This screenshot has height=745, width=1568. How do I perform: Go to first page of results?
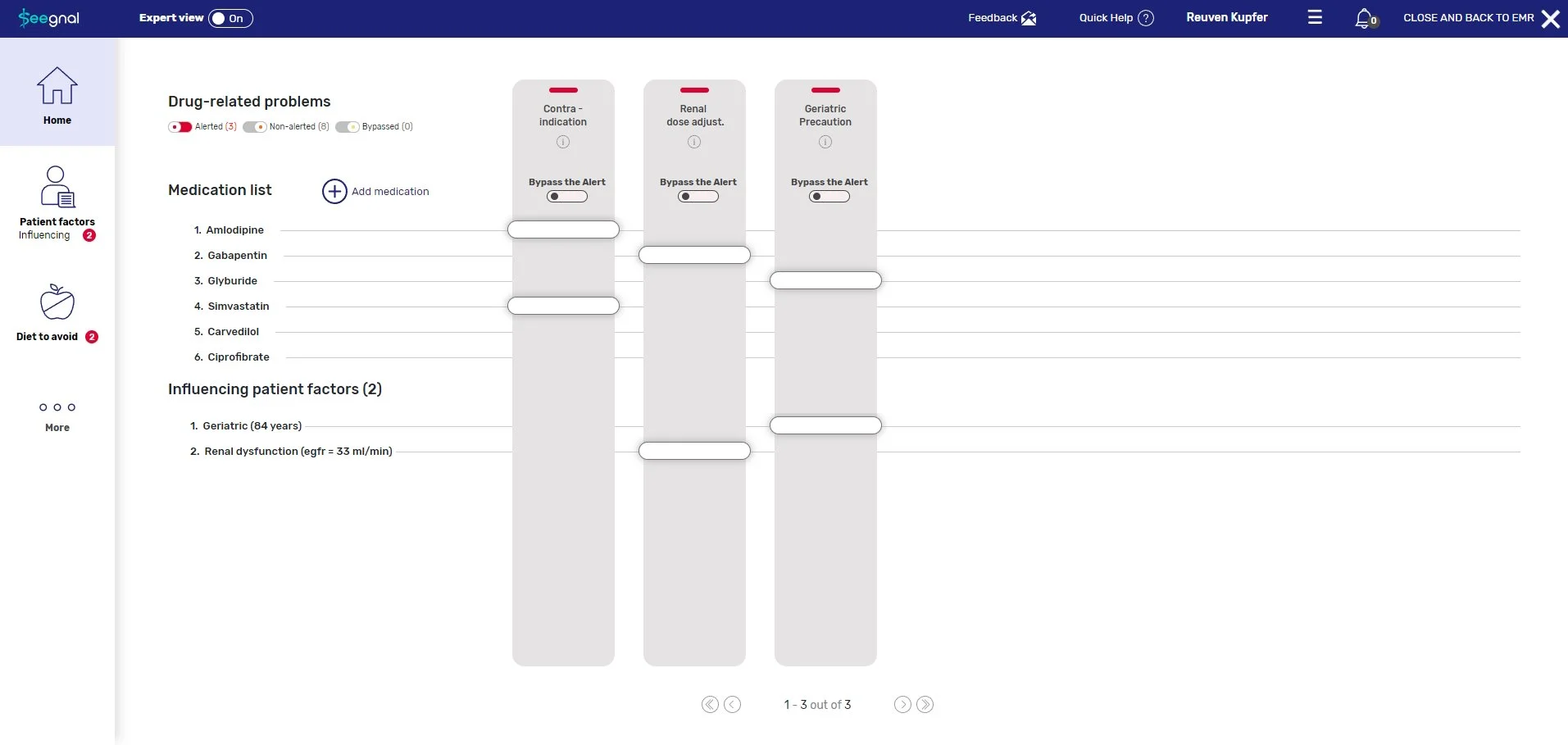(x=710, y=704)
